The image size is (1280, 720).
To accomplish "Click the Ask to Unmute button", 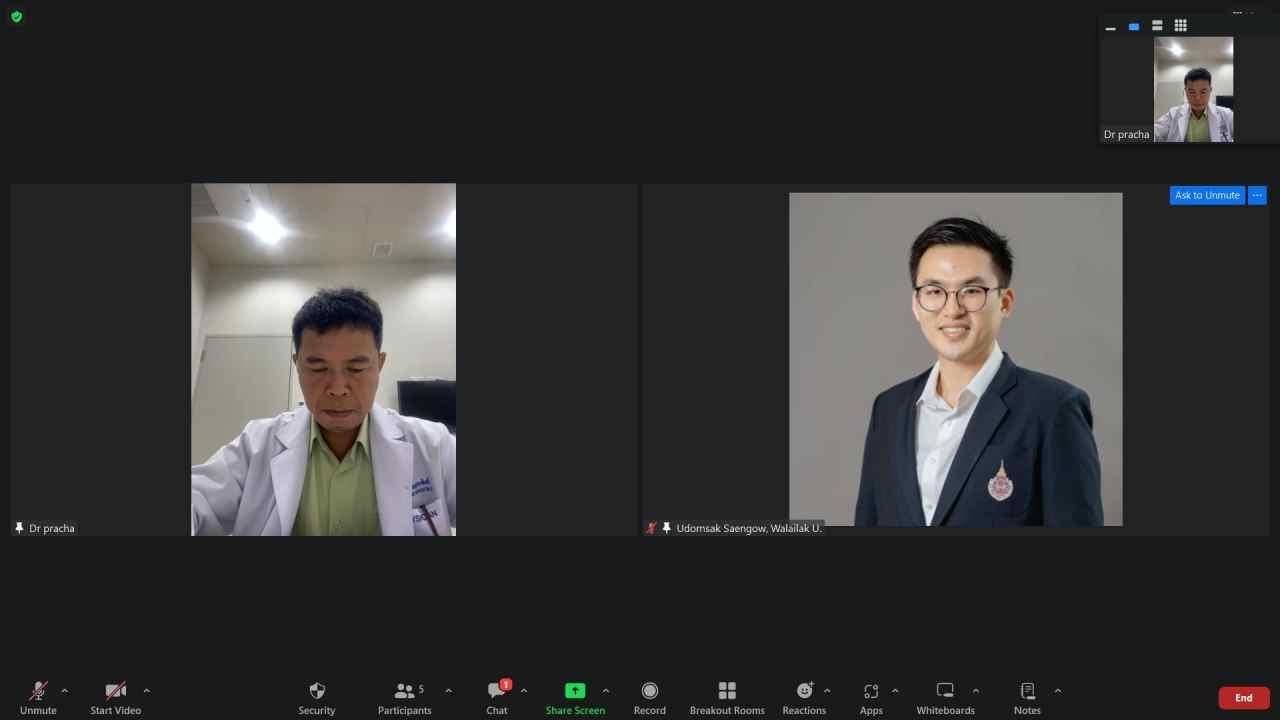I will 1207,195.
